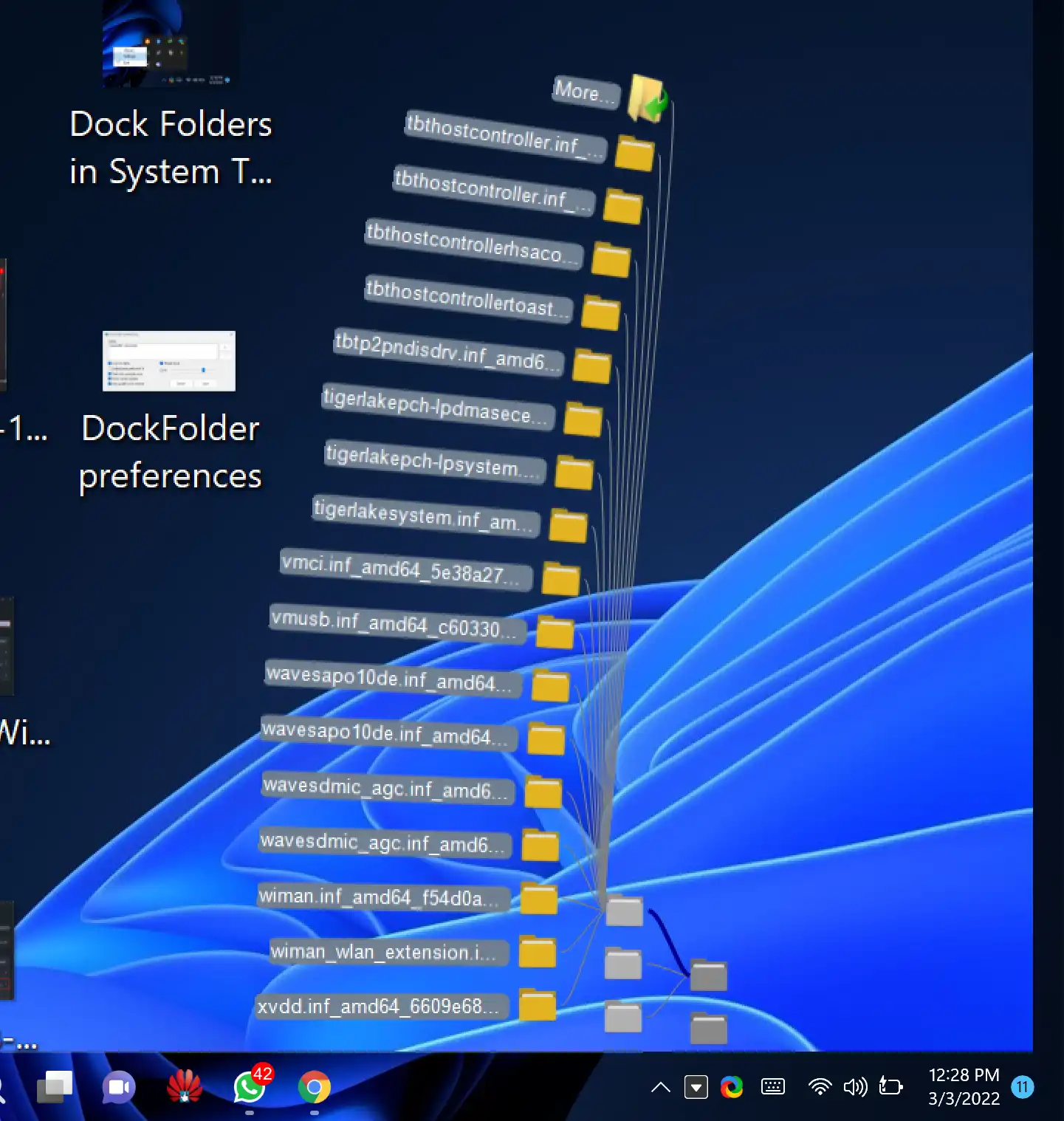Click the DockFolder tray dropdown icon
This screenshot has height=1121, width=1064.
(x=696, y=1087)
